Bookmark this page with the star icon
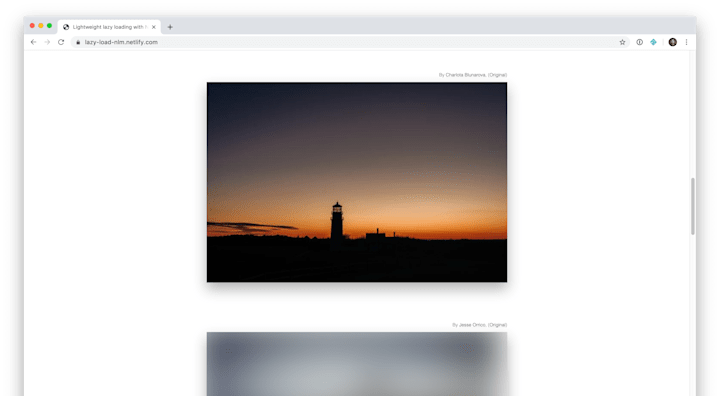 tap(622, 42)
